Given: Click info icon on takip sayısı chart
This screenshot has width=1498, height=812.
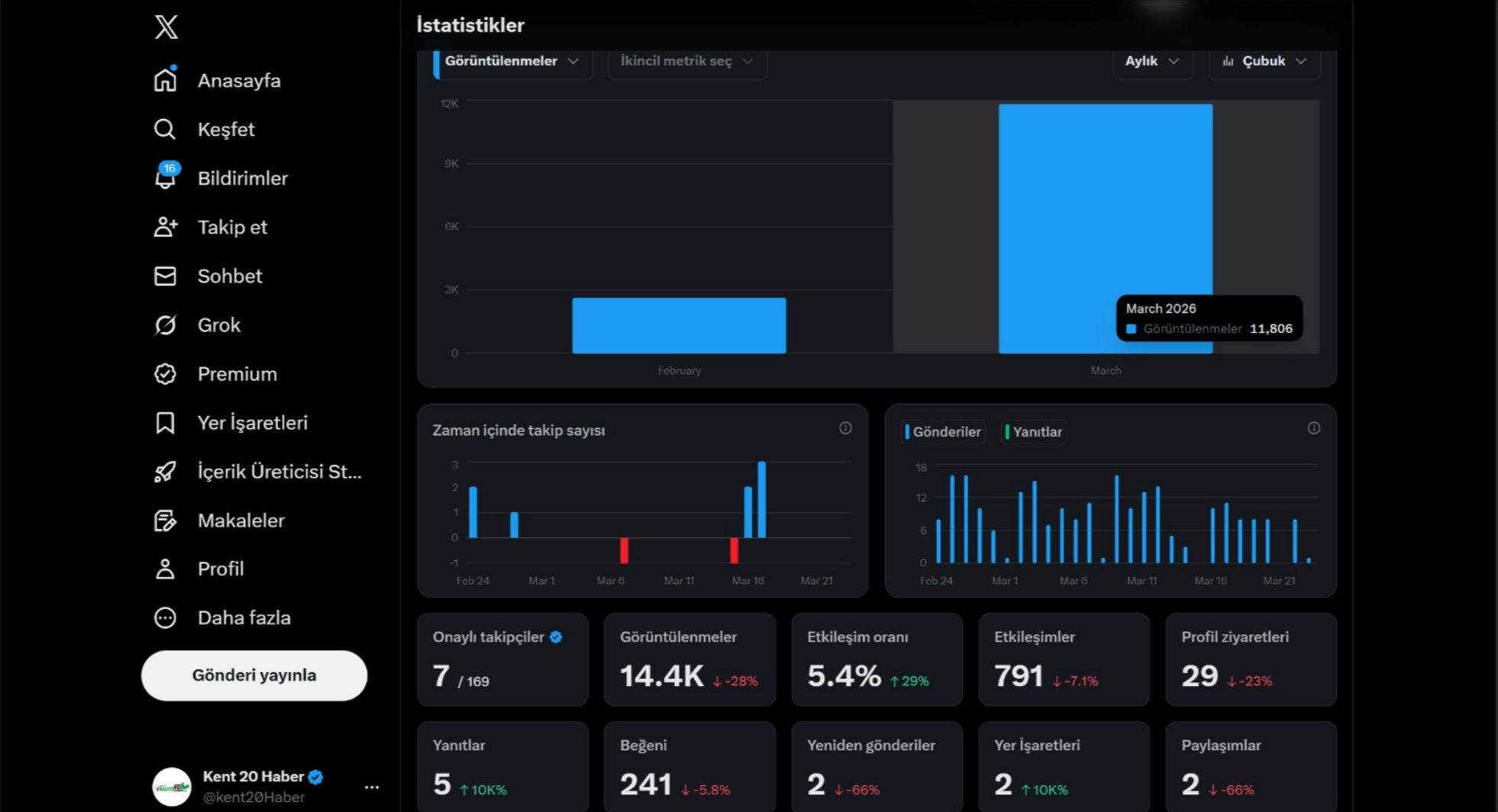Looking at the screenshot, I should coord(845,428).
